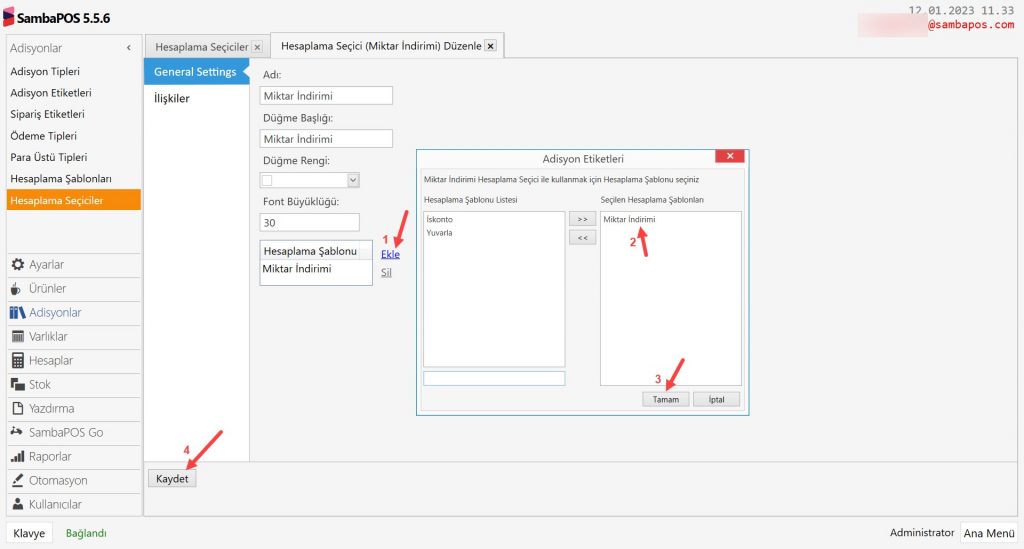The image size is (1024, 549).
Task: Close the Hesaplama Seçici Düzenle tab
Action: coord(490,46)
